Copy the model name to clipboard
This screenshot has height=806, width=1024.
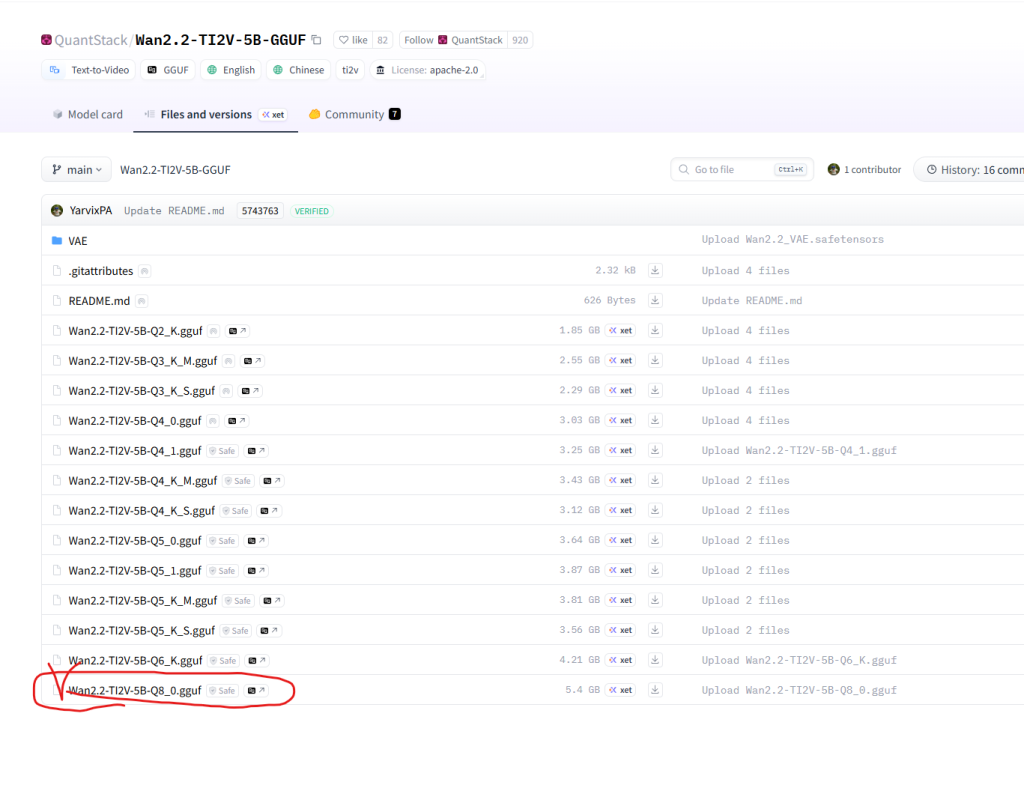(317, 40)
